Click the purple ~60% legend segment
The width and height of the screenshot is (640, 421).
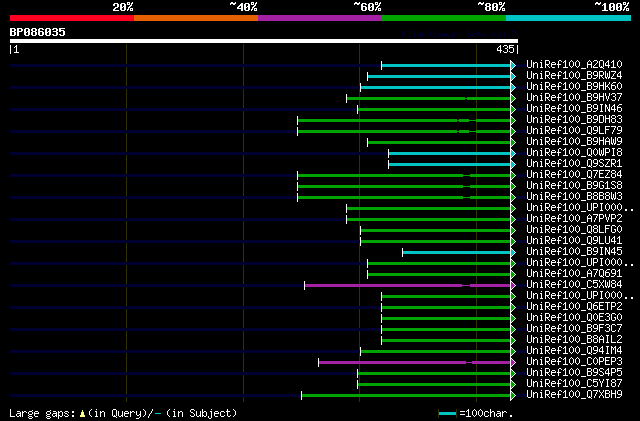pyautogui.click(x=320, y=18)
